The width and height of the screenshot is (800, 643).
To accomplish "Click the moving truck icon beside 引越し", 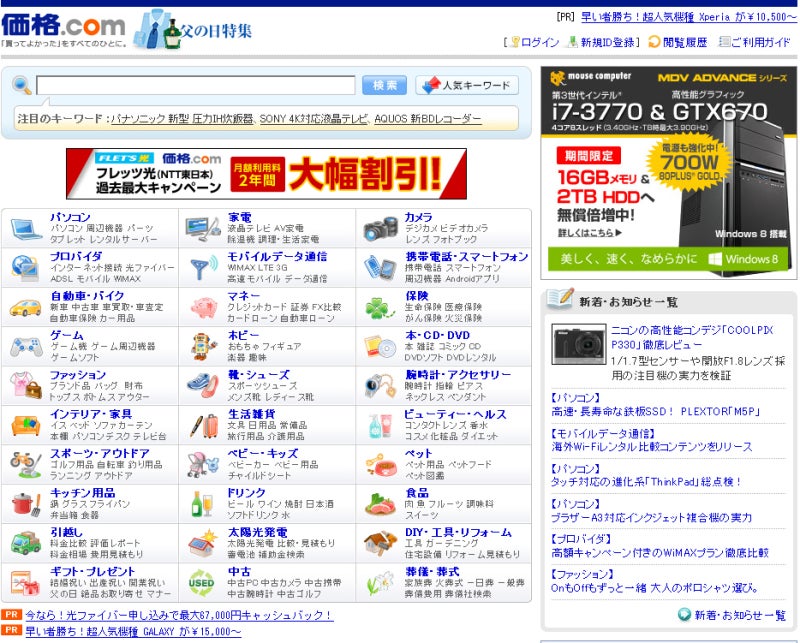I will tap(26, 543).
